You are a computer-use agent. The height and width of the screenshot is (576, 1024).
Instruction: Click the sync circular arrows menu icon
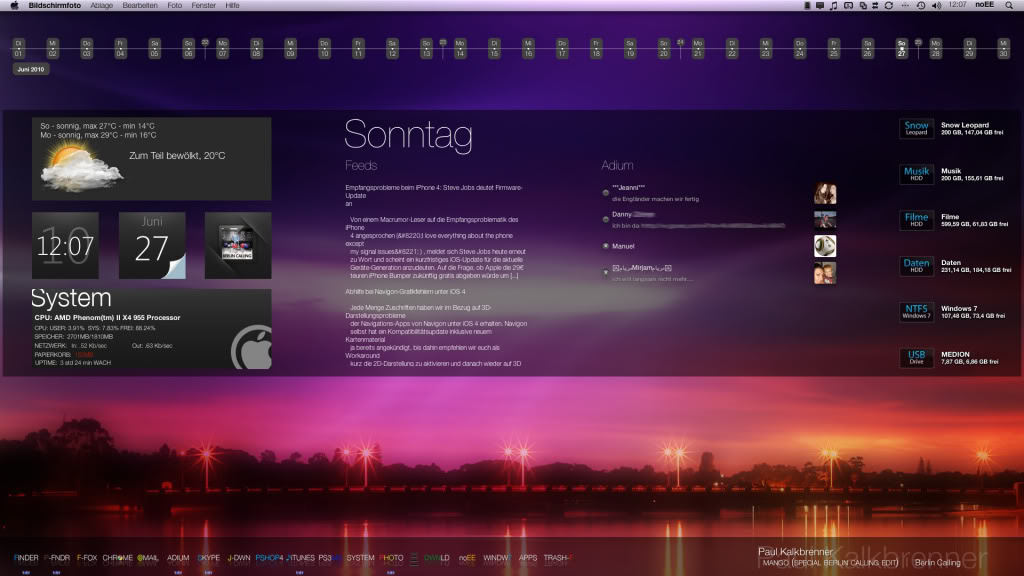coord(889,5)
